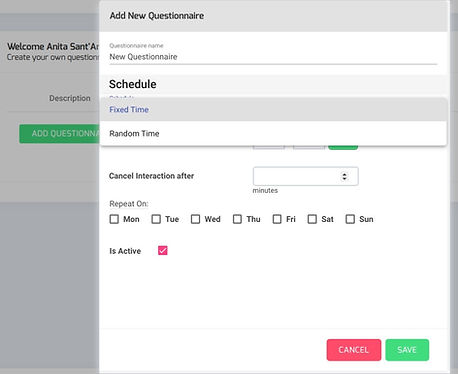Click the Repeat On label
Image resolution: width=458 pixels, height=374 pixels.
129,204
